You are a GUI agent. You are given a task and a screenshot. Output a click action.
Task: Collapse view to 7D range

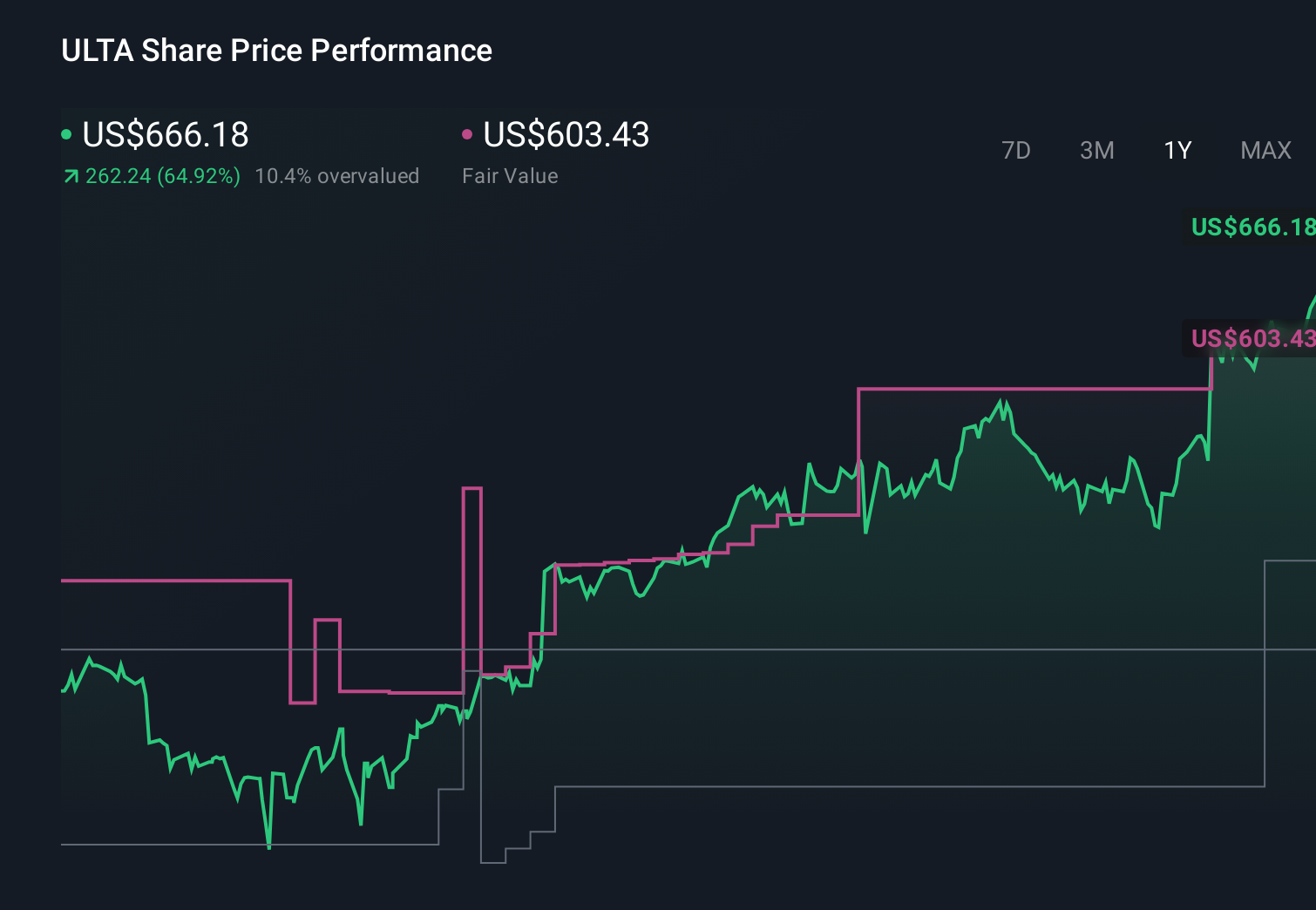pos(1017,150)
